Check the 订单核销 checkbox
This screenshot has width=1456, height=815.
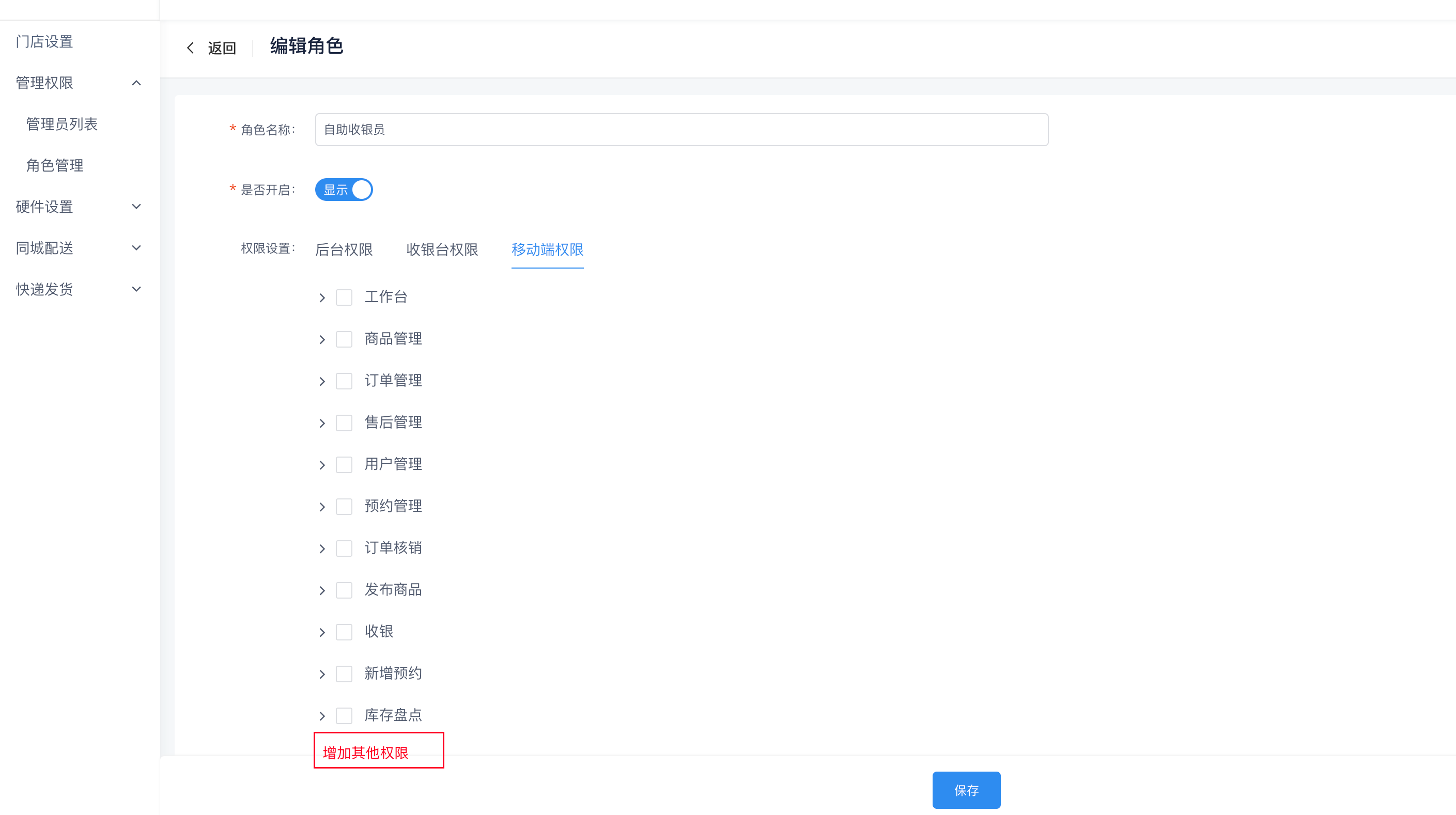[x=344, y=548]
